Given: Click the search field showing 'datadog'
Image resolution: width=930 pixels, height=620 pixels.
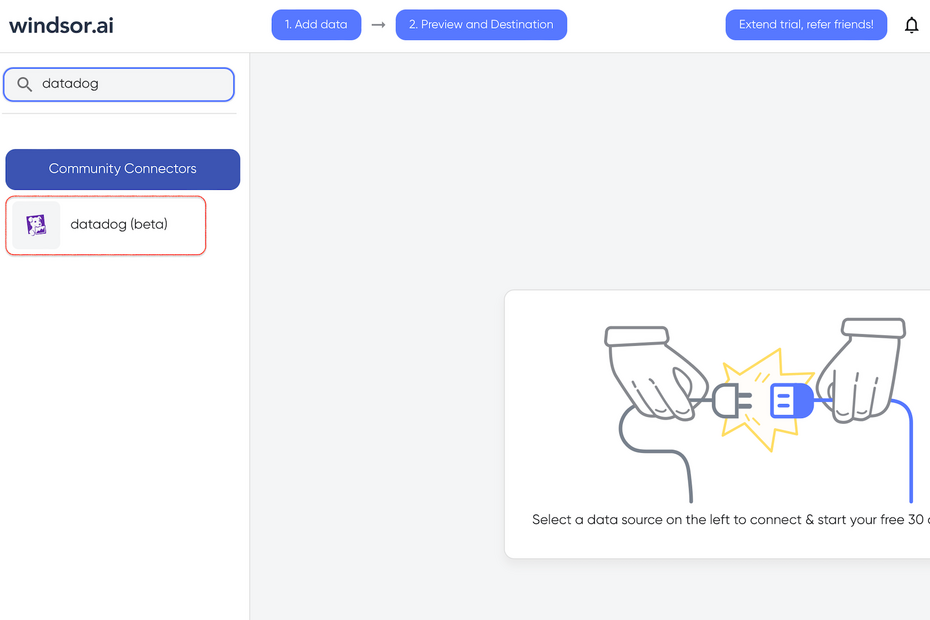Looking at the screenshot, I should point(119,84).
